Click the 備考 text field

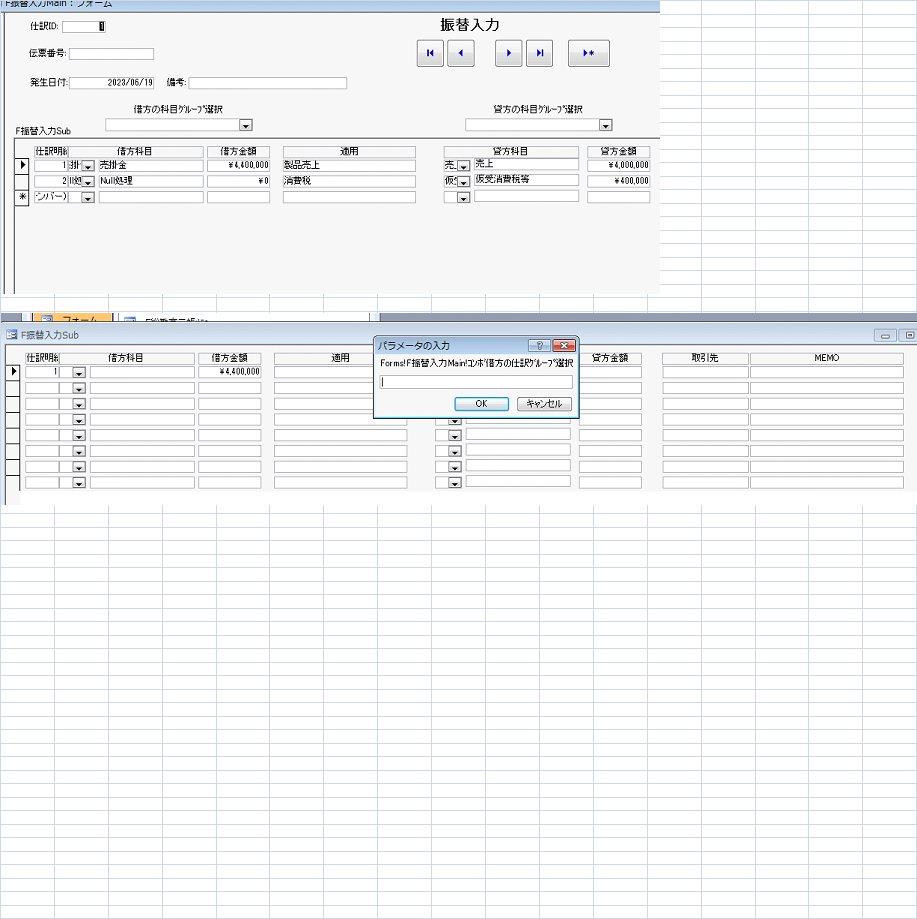(x=267, y=83)
